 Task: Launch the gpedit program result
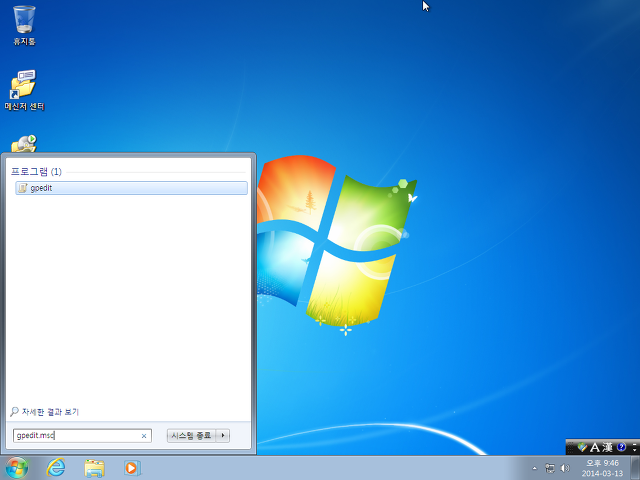coord(131,188)
